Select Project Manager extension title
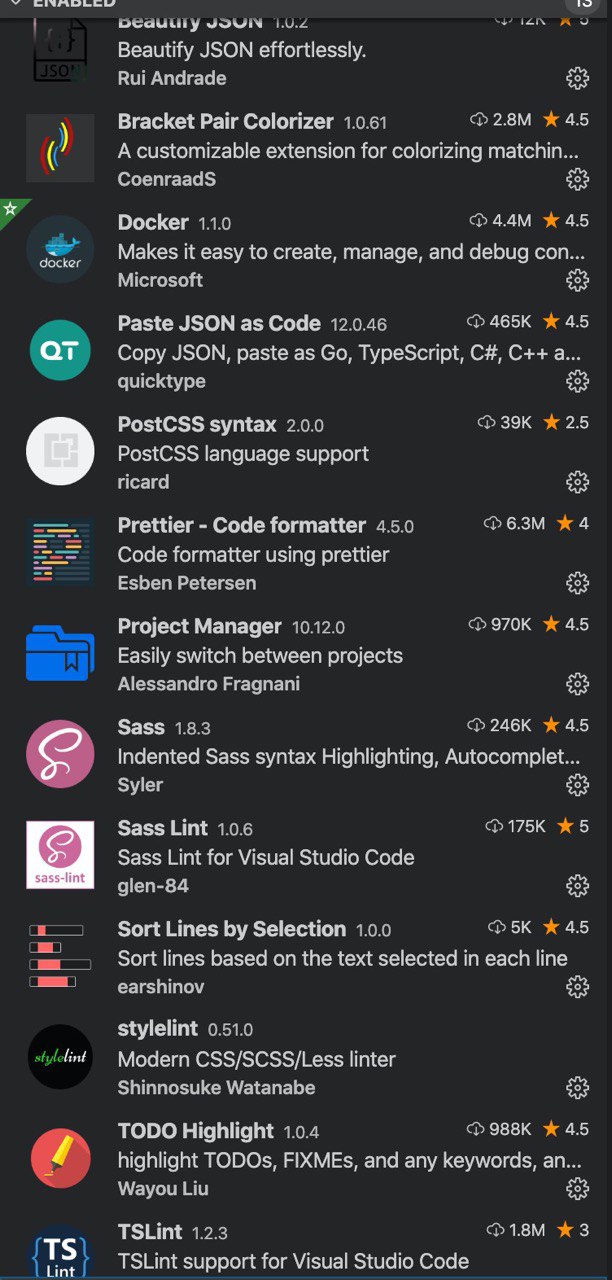 pyautogui.click(x=200, y=626)
